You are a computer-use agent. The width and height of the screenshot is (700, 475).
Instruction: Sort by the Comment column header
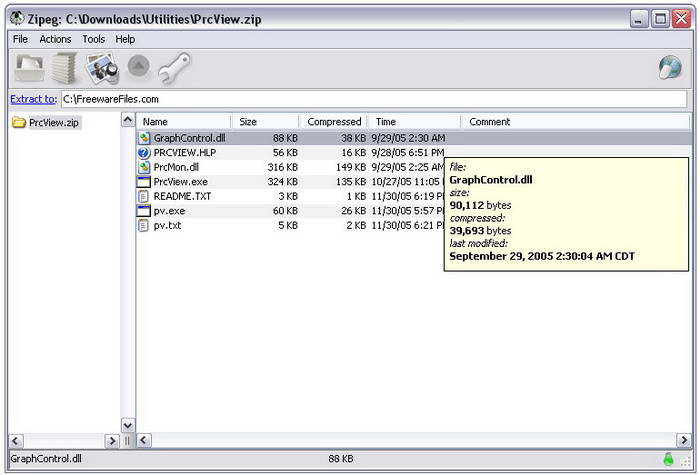click(x=576, y=121)
